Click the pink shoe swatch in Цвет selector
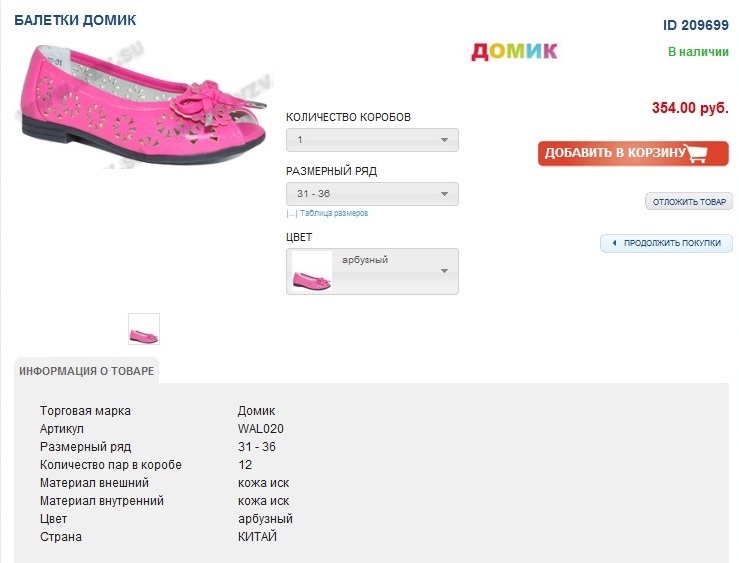Image resolution: width=739 pixels, height=563 pixels. (x=311, y=272)
